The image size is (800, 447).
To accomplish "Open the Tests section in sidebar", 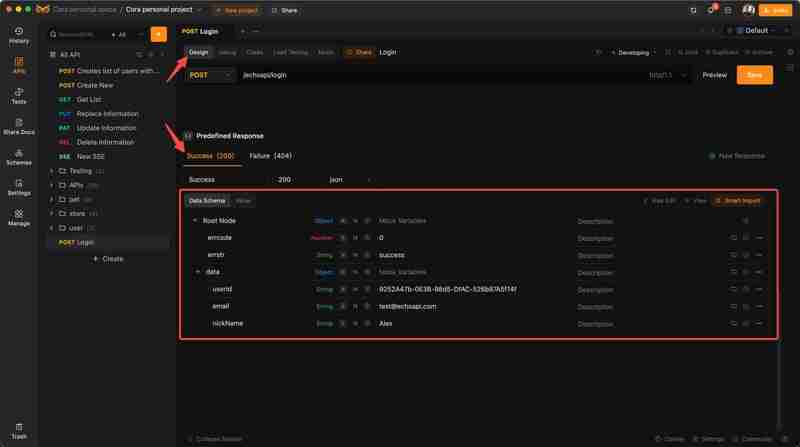I will point(19,96).
